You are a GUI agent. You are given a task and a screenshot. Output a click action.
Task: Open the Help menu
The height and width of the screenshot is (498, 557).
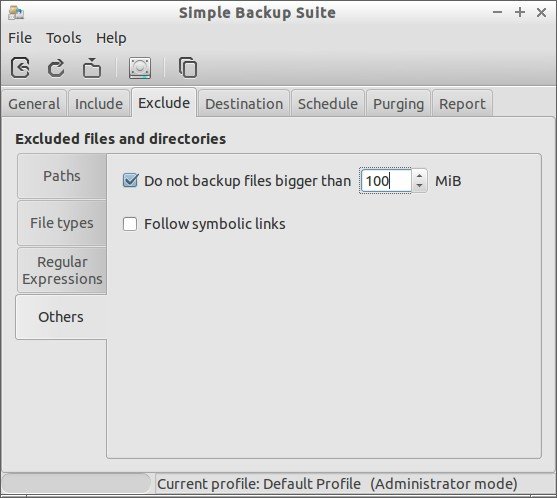click(x=111, y=38)
